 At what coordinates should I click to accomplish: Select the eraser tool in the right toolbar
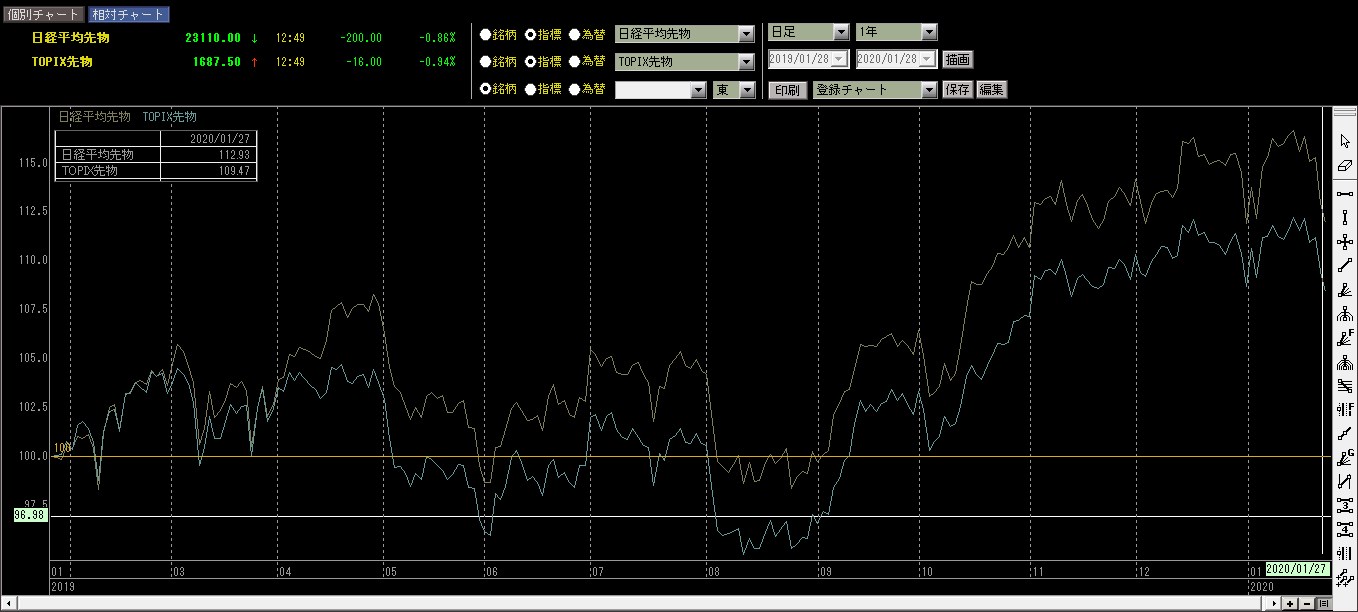pyautogui.click(x=1345, y=166)
